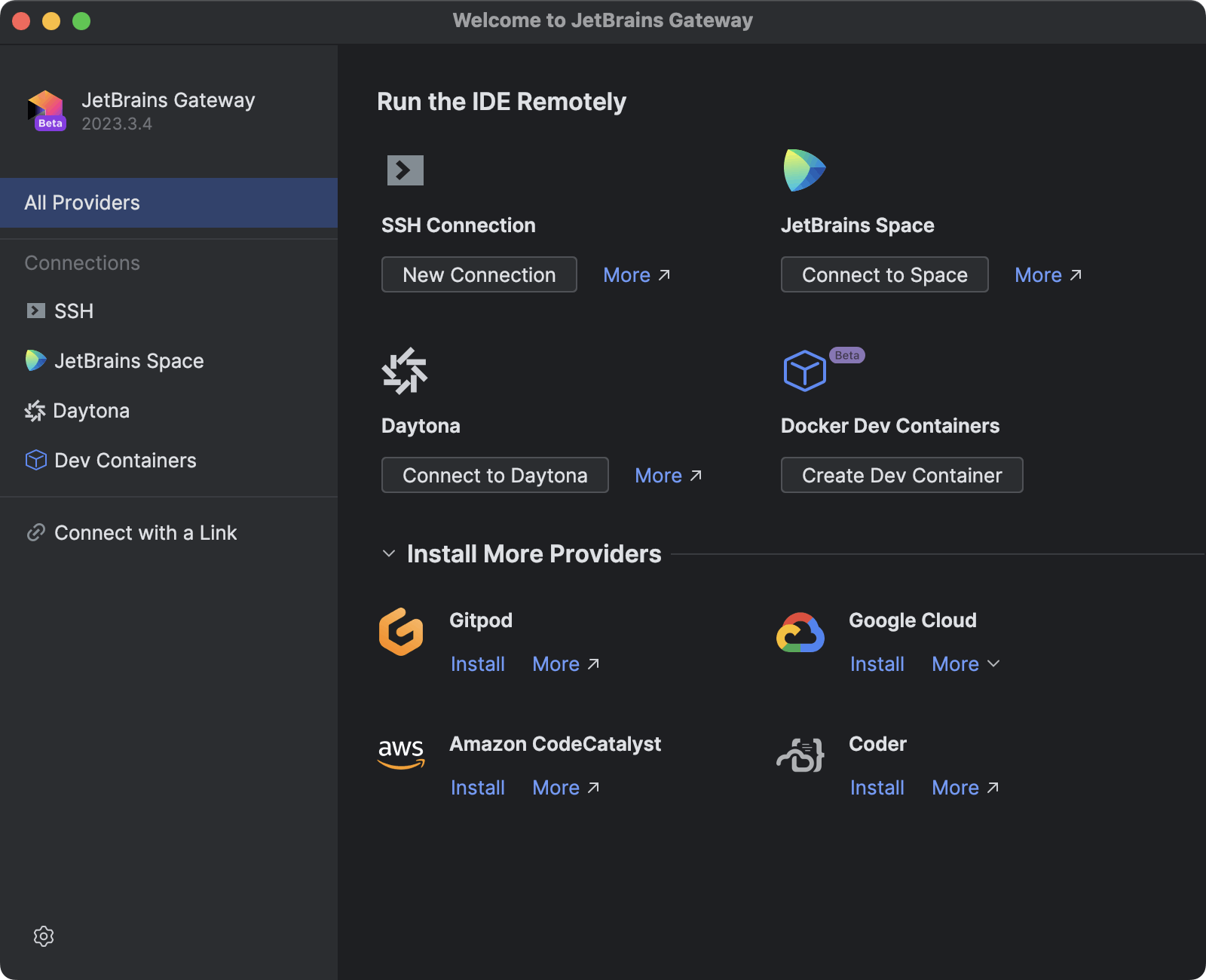The height and width of the screenshot is (980, 1206).
Task: Collapse Install More Providers section
Action: 389,554
